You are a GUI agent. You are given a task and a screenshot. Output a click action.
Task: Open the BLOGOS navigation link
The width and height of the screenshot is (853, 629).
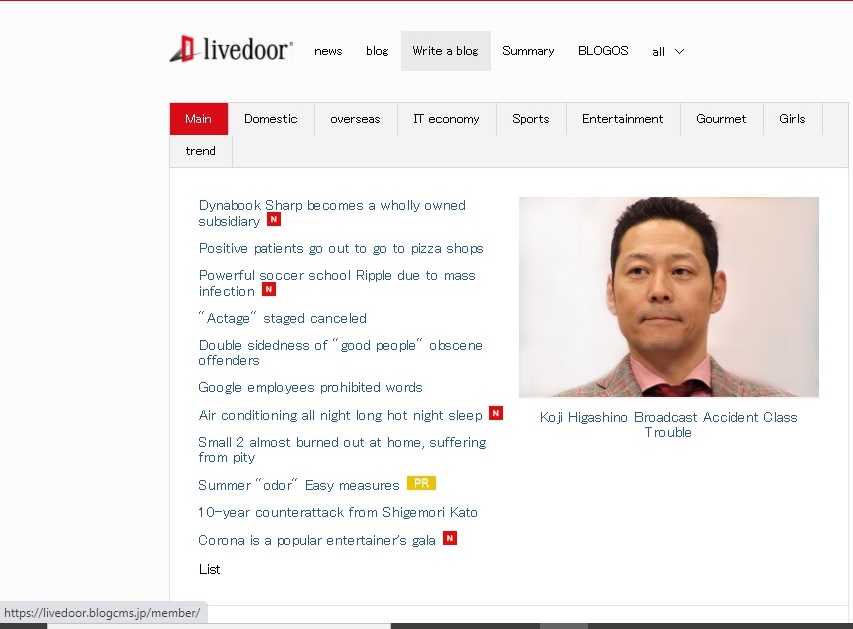603,51
